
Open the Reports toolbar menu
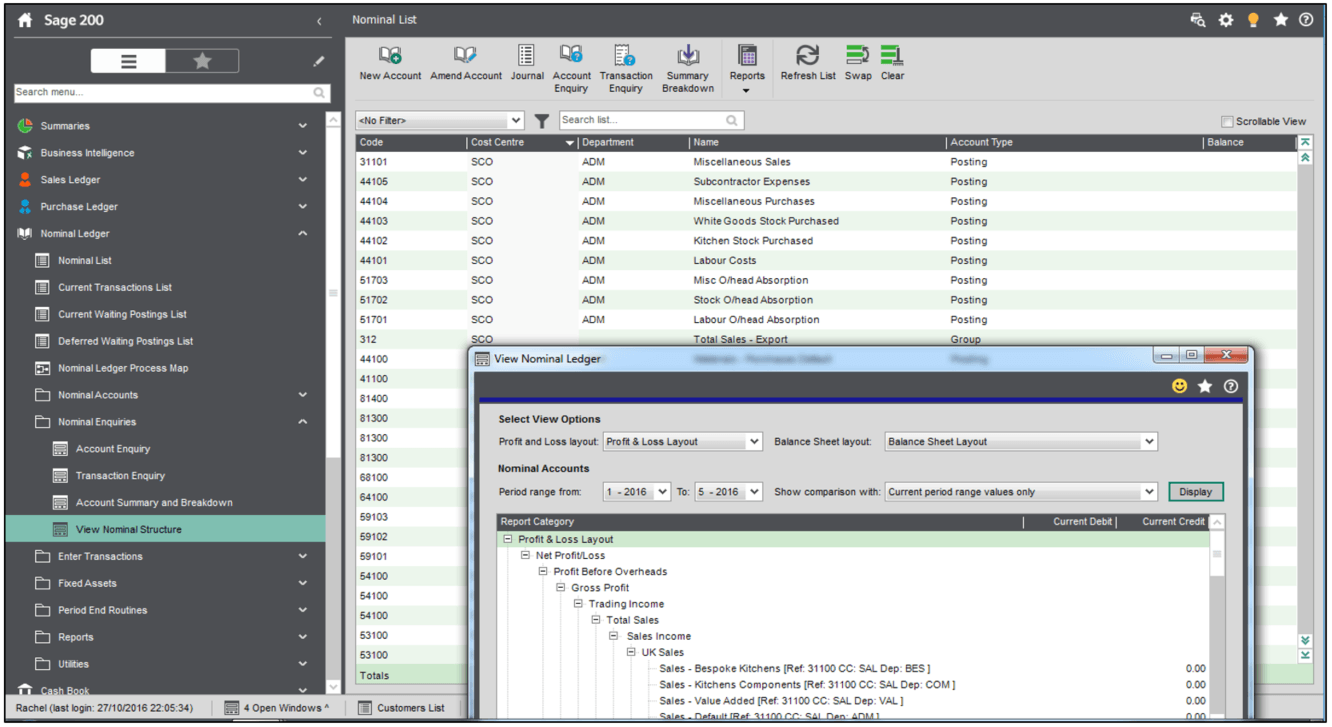click(x=747, y=69)
